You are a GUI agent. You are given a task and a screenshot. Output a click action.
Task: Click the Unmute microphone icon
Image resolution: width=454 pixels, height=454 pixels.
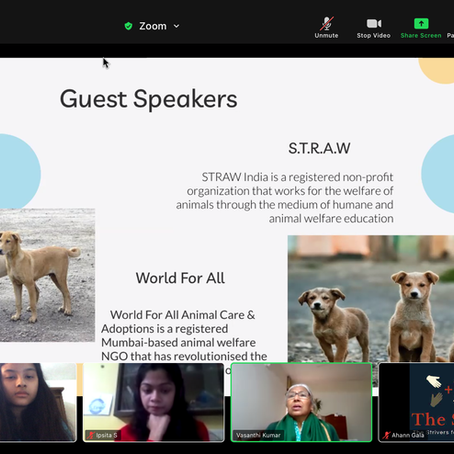[327, 24]
